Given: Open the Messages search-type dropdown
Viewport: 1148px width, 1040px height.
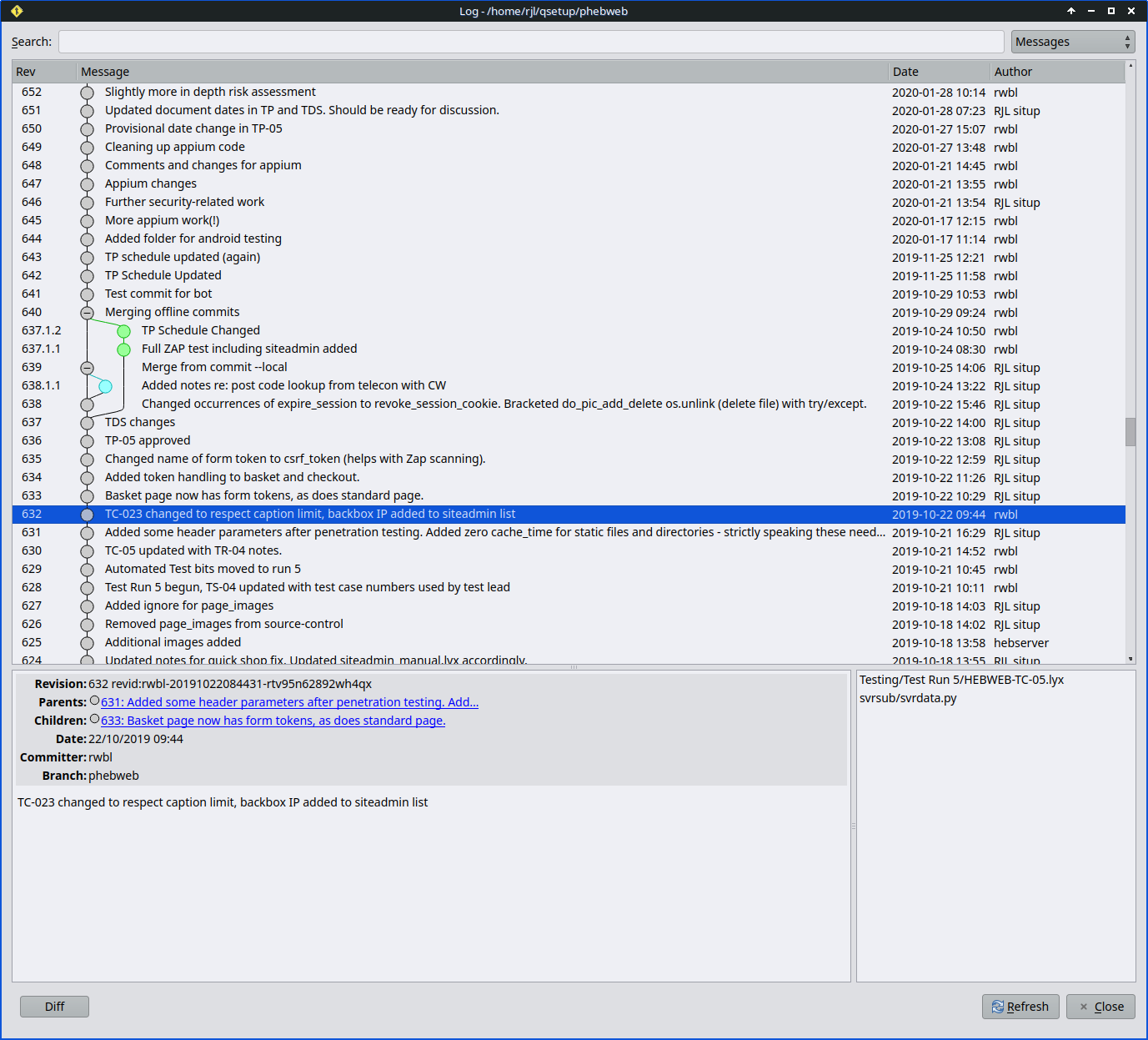Looking at the screenshot, I should tap(1073, 42).
